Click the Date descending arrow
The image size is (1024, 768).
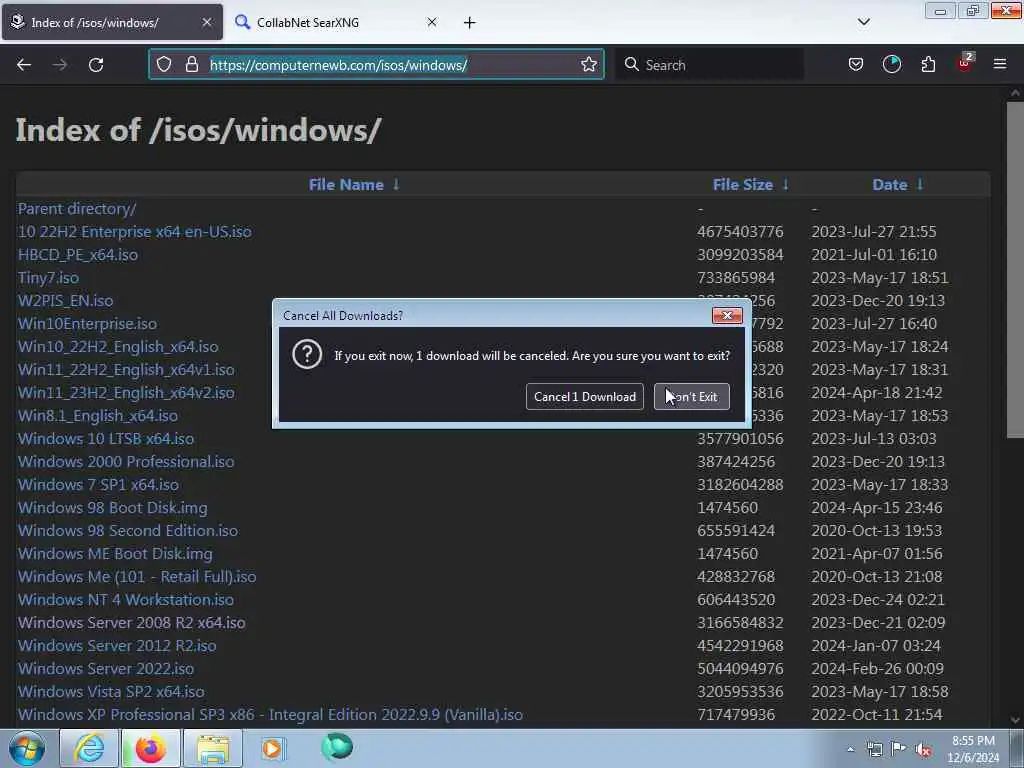920,185
